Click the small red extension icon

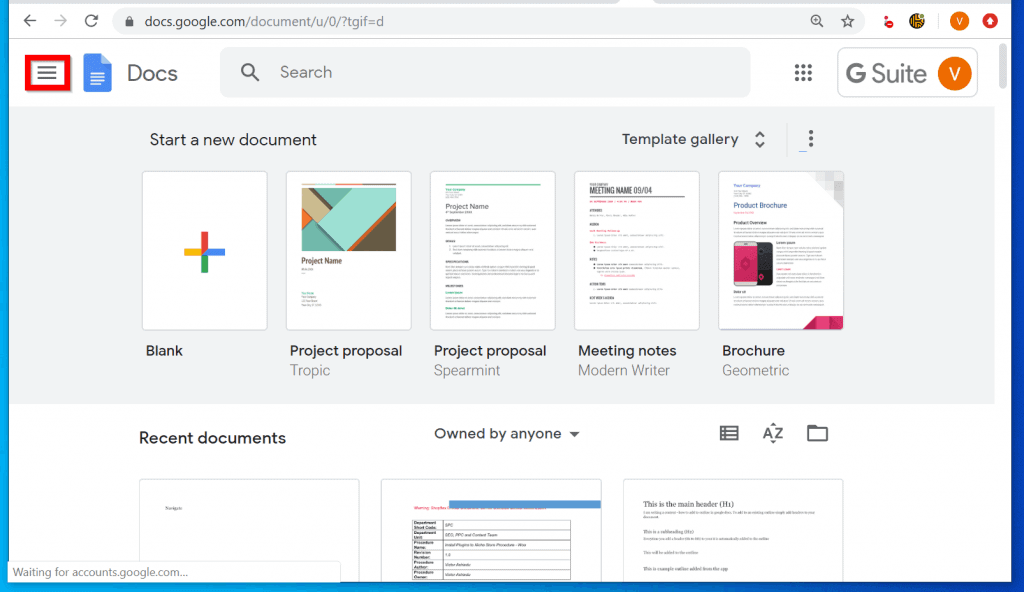(x=888, y=22)
